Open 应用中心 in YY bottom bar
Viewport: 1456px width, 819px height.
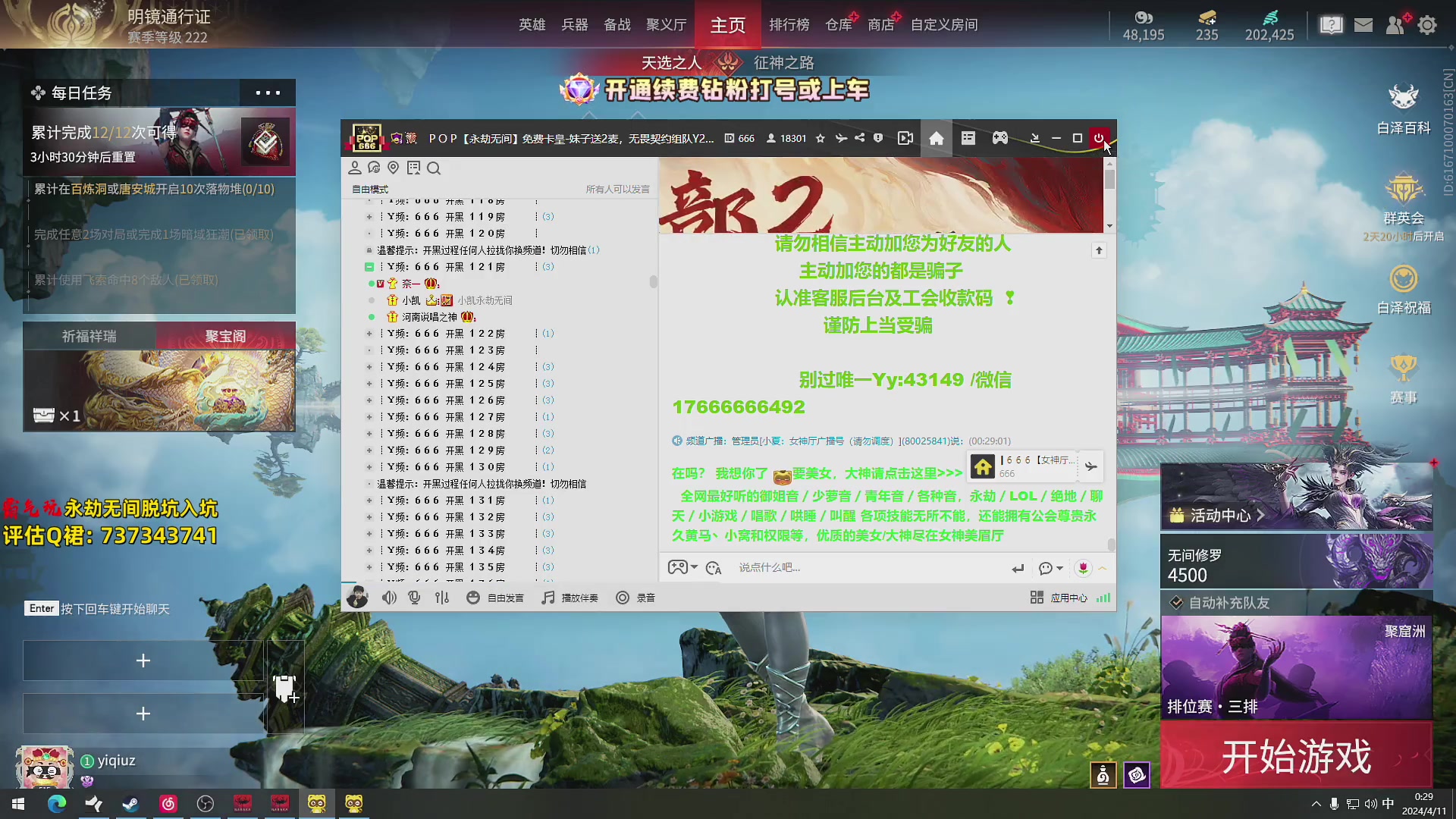tap(1059, 598)
